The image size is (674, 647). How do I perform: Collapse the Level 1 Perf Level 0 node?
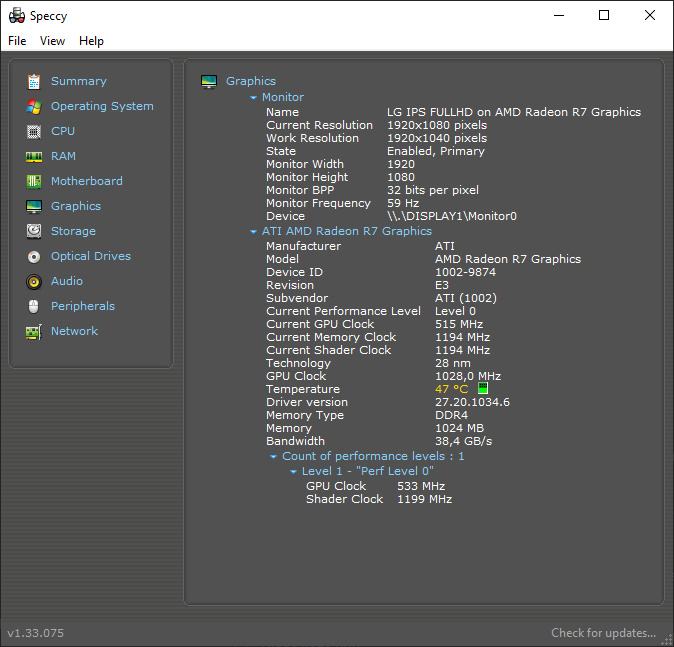coord(294,472)
